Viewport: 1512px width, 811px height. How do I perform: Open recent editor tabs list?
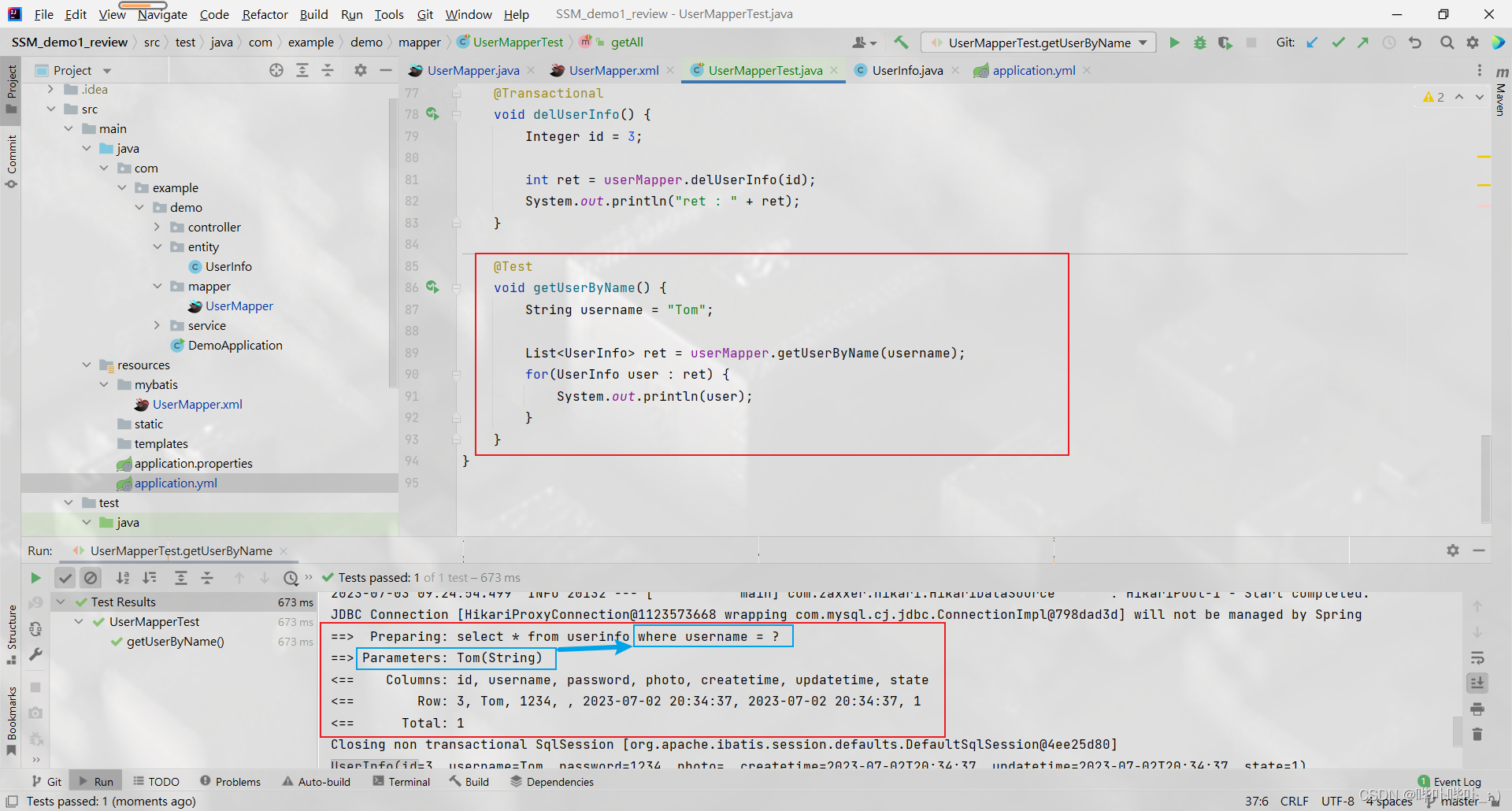tap(1480, 70)
